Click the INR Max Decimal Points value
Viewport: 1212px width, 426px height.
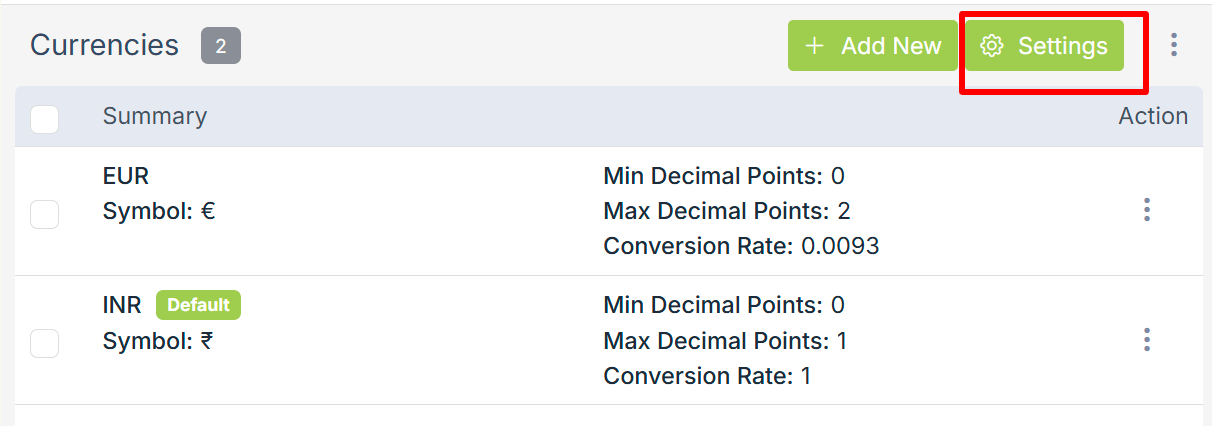(x=842, y=341)
